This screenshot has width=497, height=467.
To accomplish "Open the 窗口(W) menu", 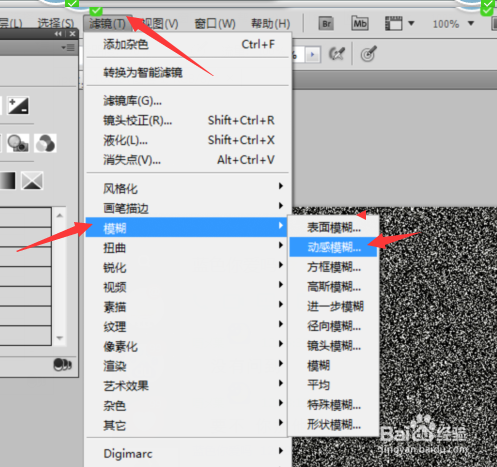I will tap(215, 24).
